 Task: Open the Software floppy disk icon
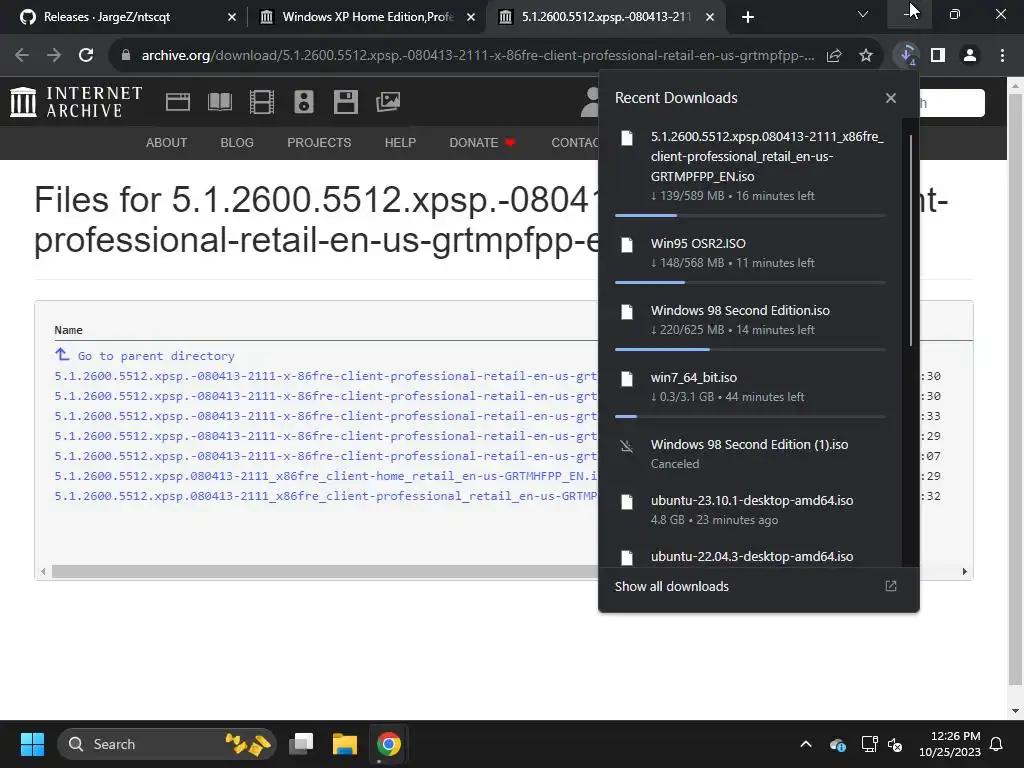(x=345, y=102)
